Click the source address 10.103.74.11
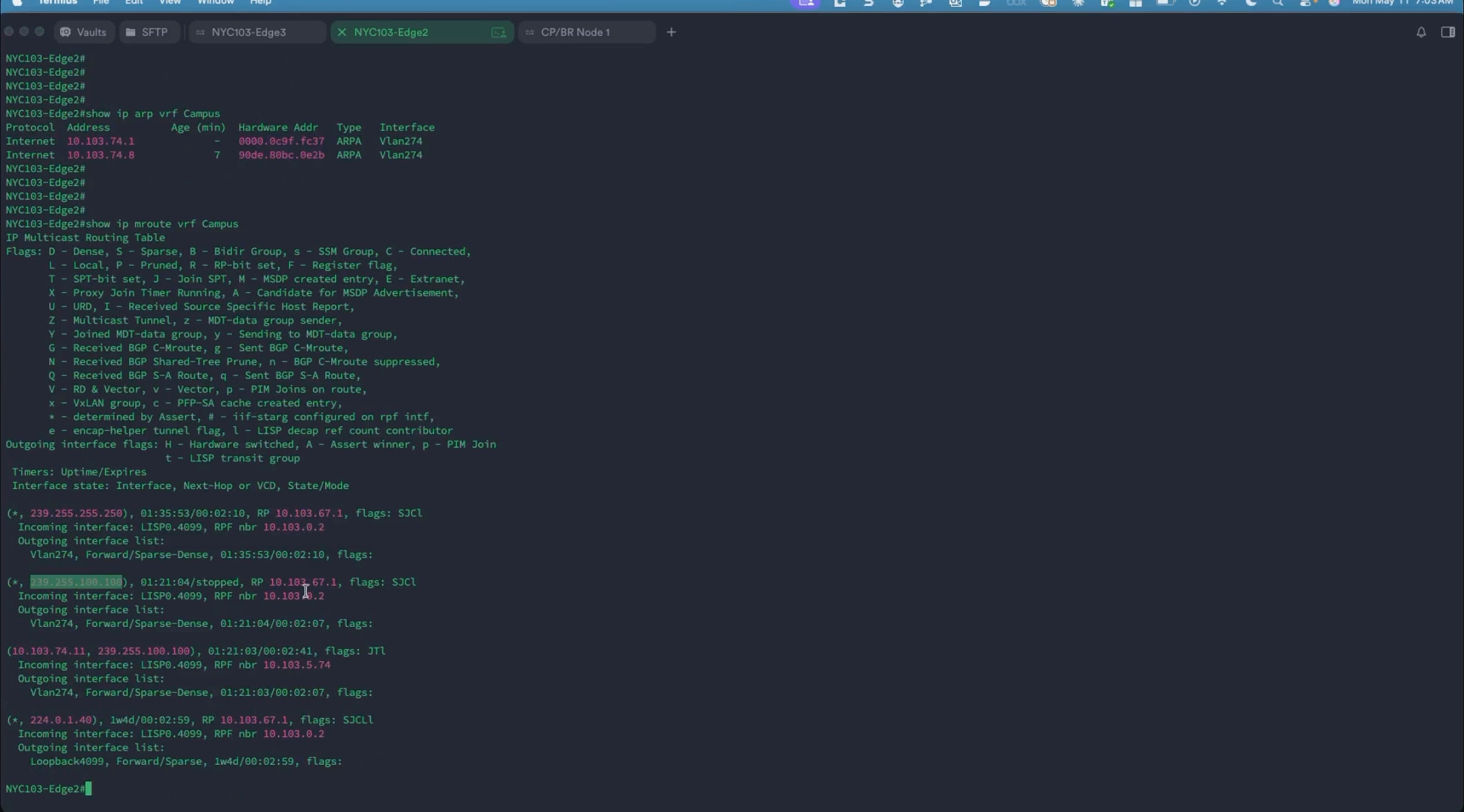 49,651
